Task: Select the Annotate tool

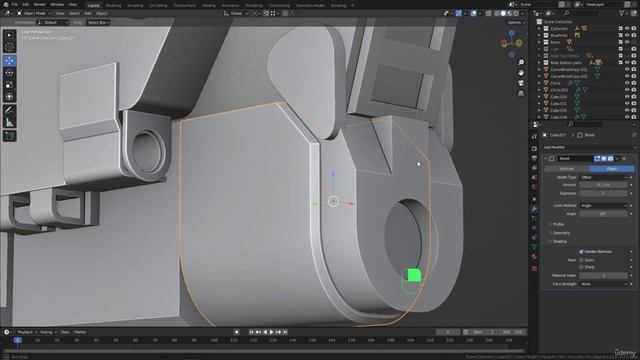Action: click(9, 110)
